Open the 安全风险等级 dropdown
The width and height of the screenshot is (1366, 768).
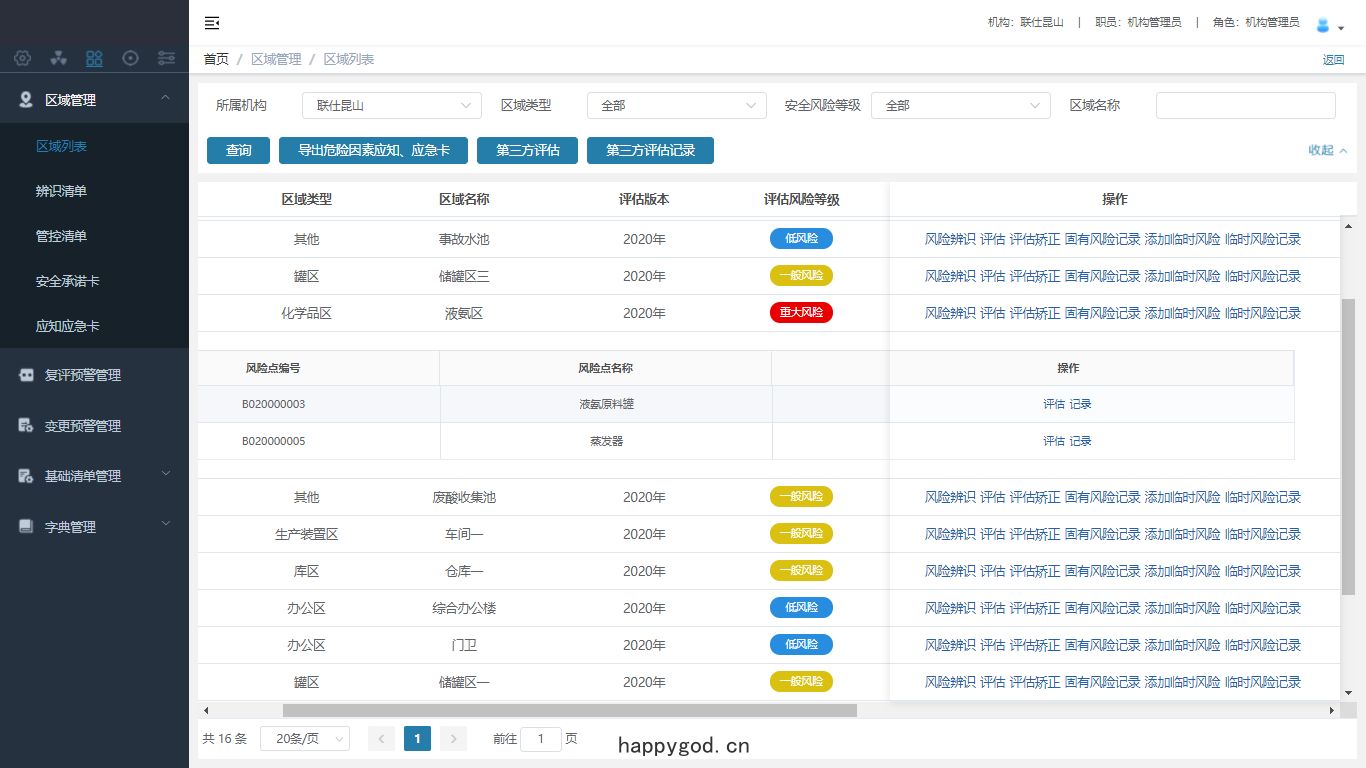[x=961, y=105]
